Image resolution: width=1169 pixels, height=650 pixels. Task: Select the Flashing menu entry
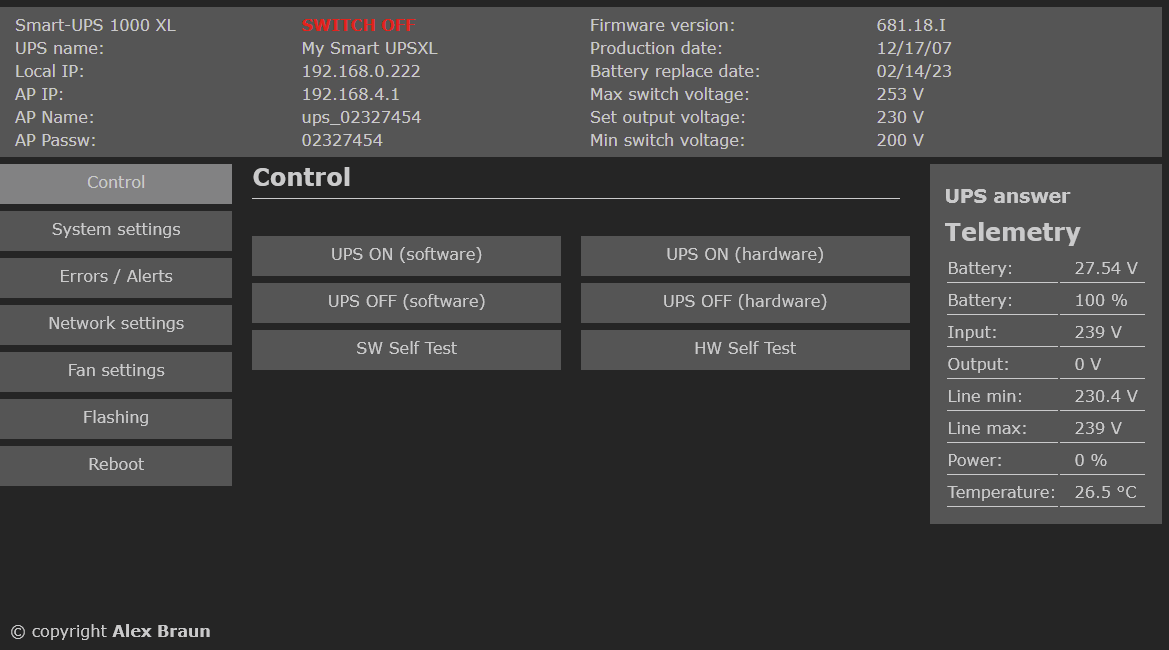116,418
